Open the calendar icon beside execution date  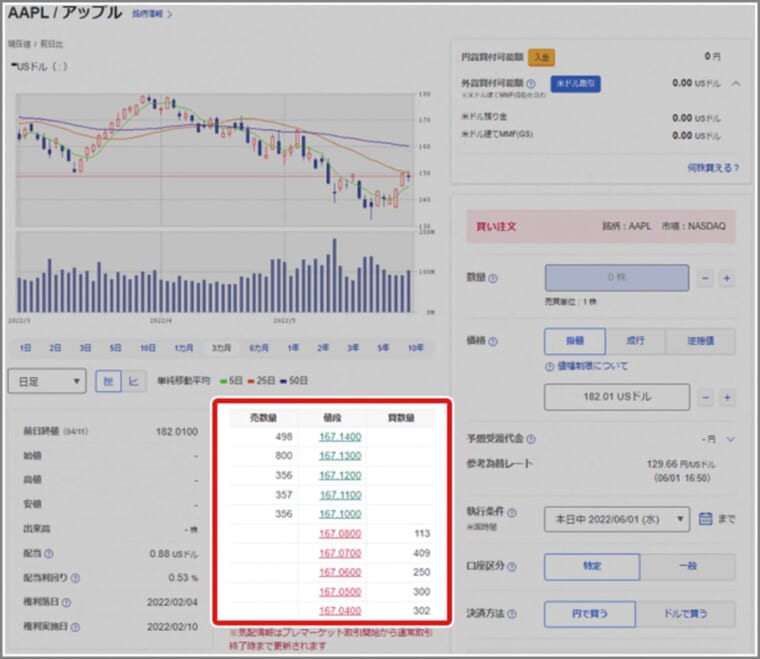705,519
